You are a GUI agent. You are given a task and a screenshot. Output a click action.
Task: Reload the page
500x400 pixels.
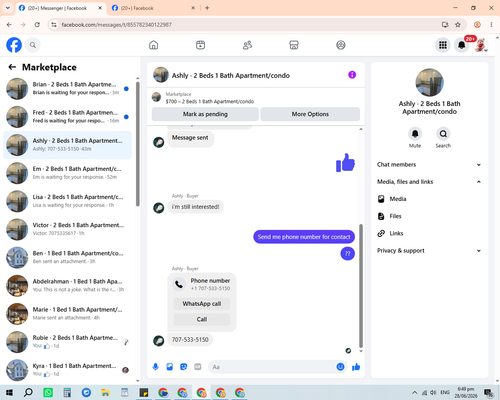pos(37,25)
